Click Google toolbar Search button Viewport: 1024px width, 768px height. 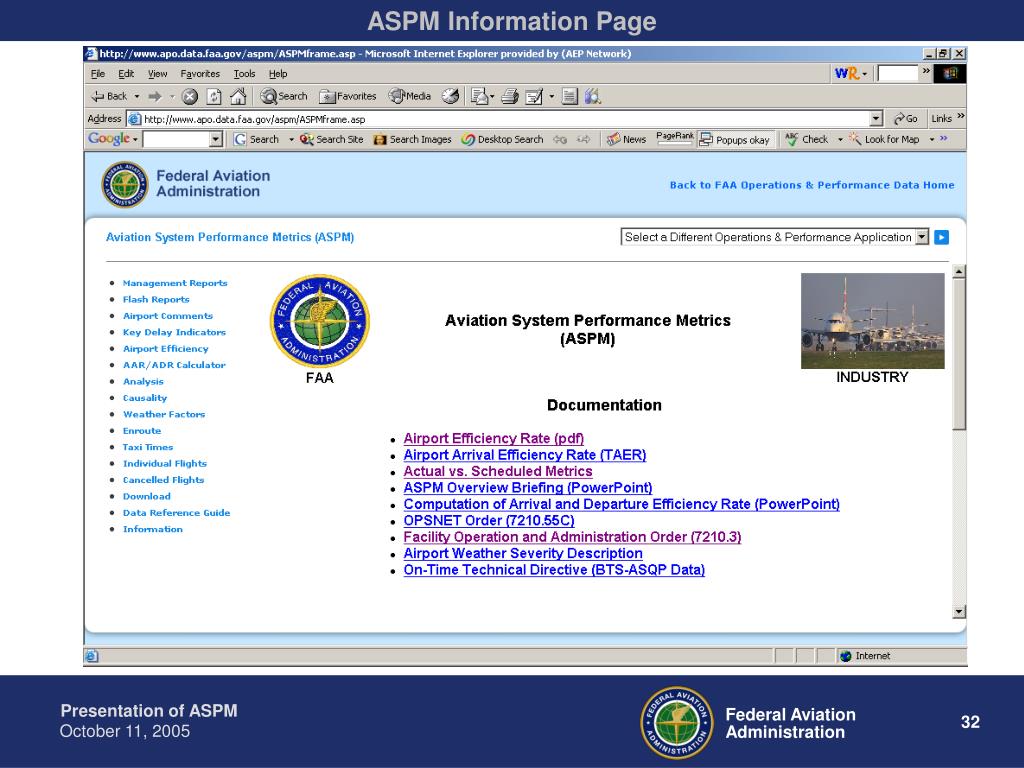click(x=257, y=139)
